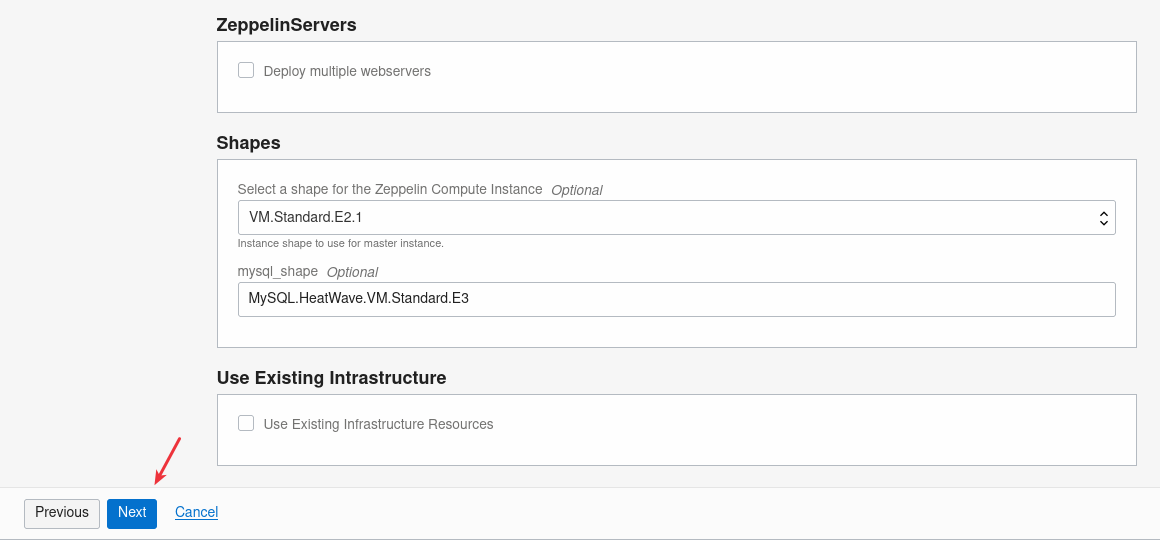Click the Cancel link
Image resolution: width=1160 pixels, height=540 pixels.
click(196, 512)
